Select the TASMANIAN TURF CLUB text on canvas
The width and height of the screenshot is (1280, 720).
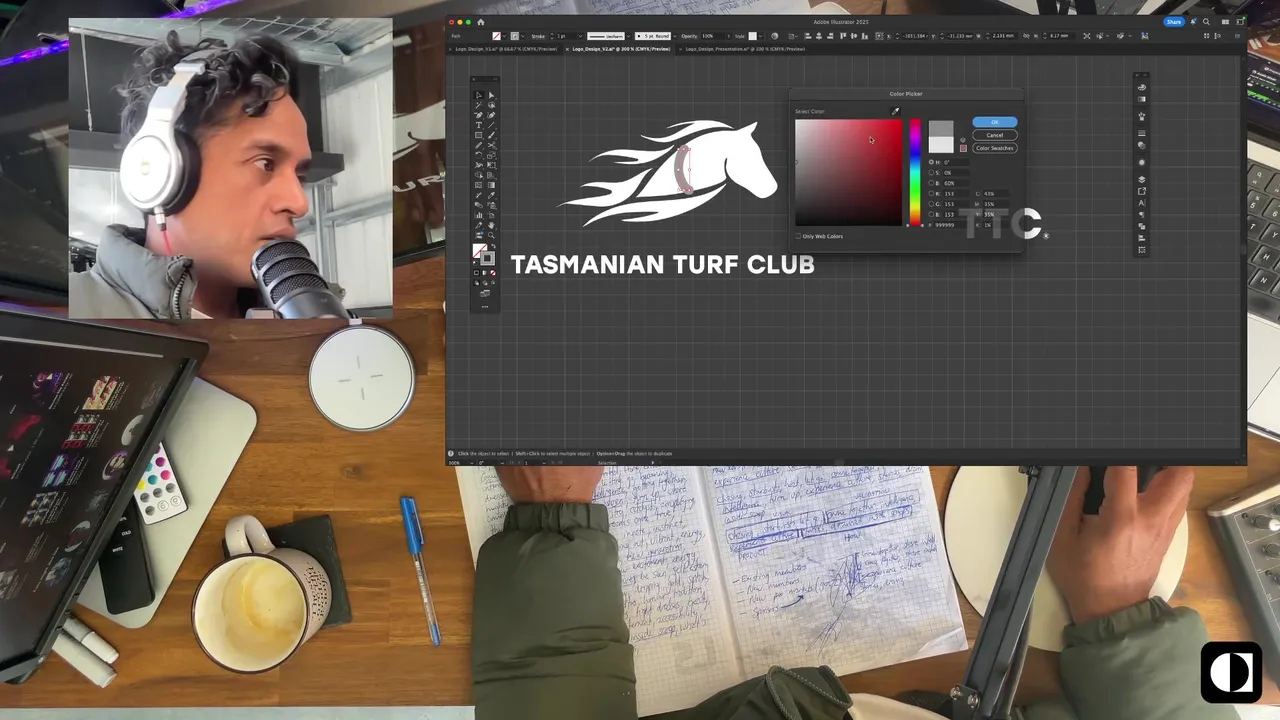click(x=662, y=265)
